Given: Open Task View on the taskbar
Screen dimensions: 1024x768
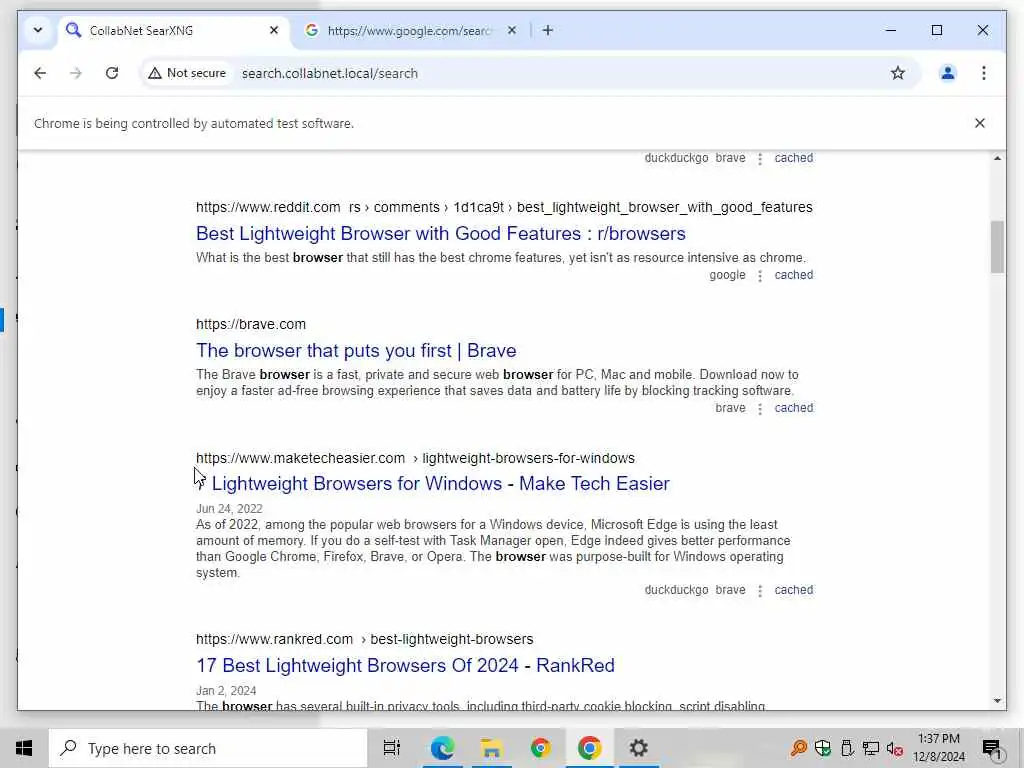Looking at the screenshot, I should [391, 748].
